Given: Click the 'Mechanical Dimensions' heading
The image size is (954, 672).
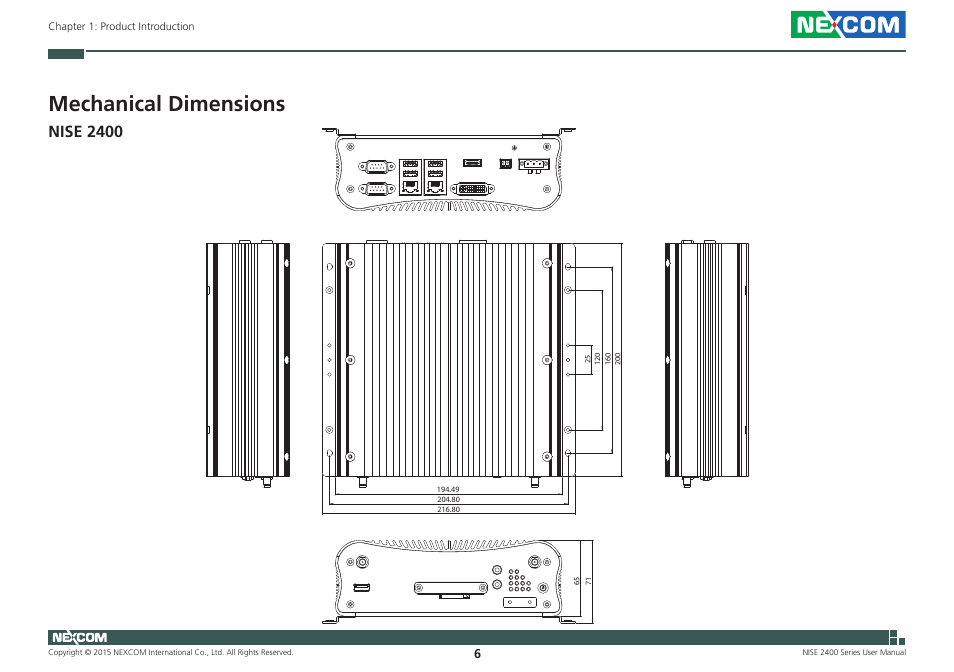Looking at the screenshot, I should click(x=167, y=103).
